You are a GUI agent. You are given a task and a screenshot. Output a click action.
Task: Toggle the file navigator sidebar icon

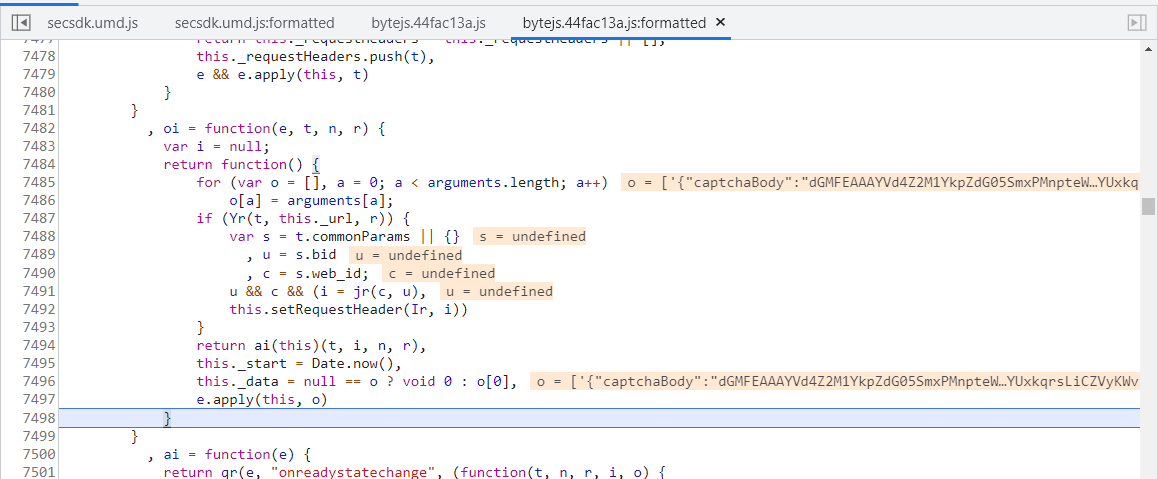pyautogui.click(x=21, y=23)
